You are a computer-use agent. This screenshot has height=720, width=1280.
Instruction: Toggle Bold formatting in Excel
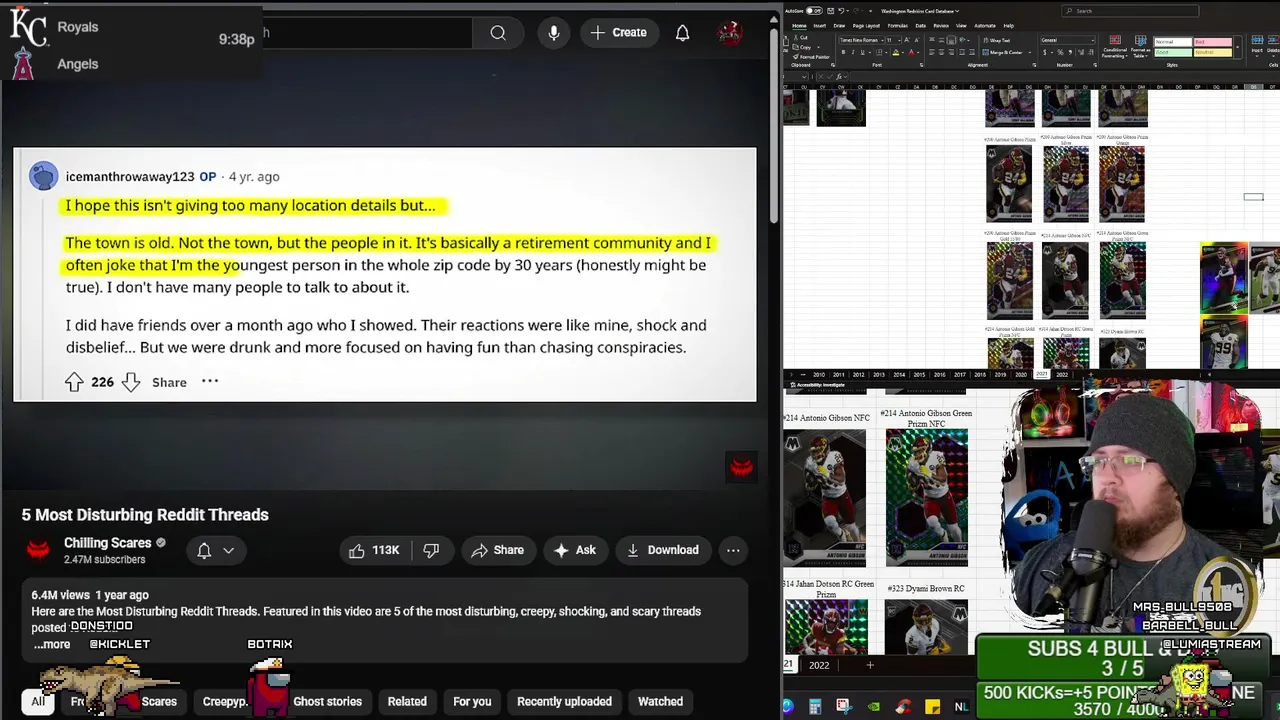[843, 52]
